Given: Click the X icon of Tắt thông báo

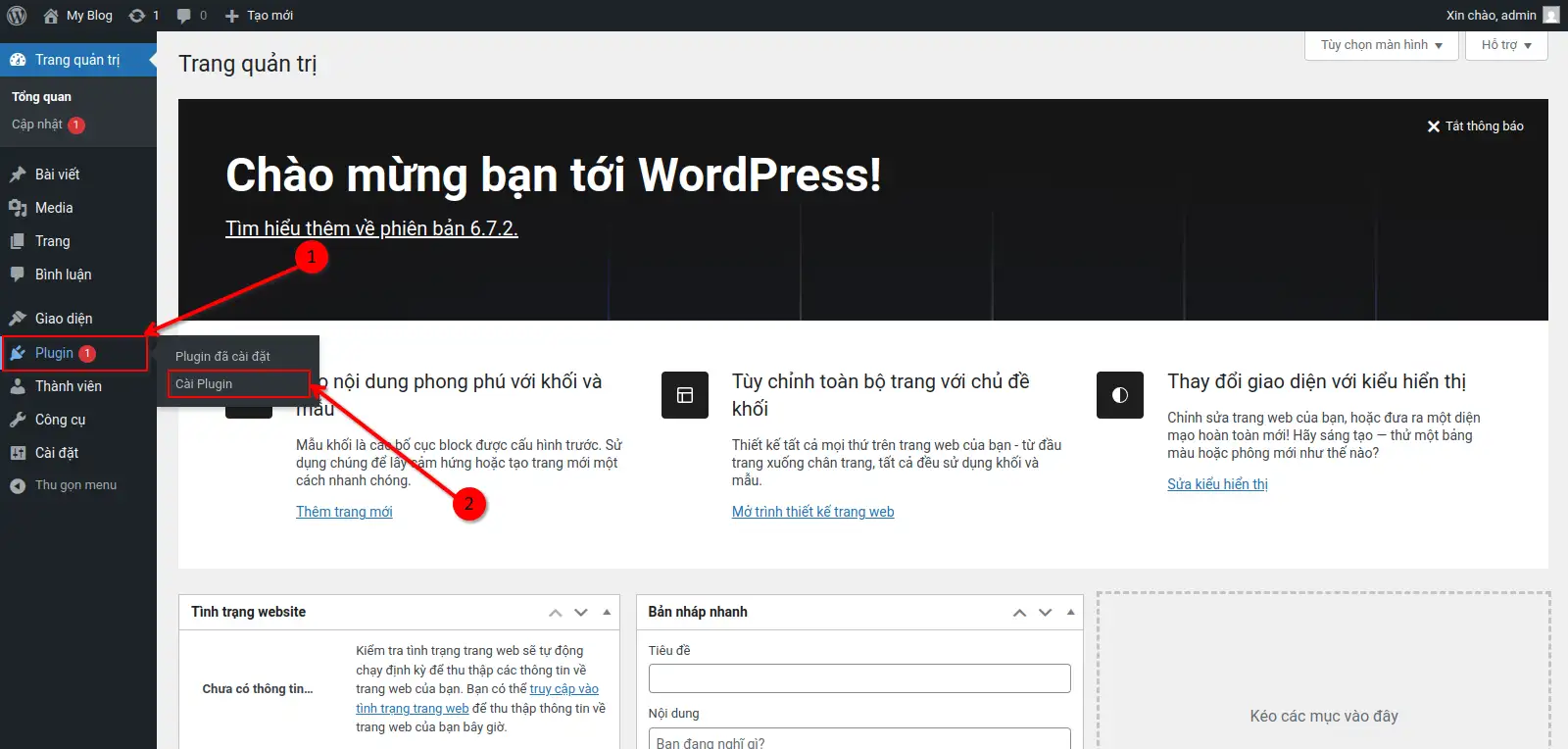Looking at the screenshot, I should point(1434,126).
